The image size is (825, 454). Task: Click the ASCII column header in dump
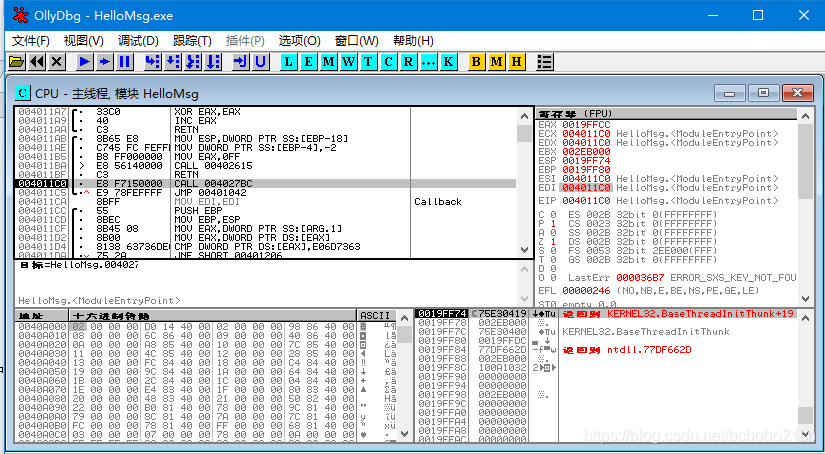pos(376,316)
